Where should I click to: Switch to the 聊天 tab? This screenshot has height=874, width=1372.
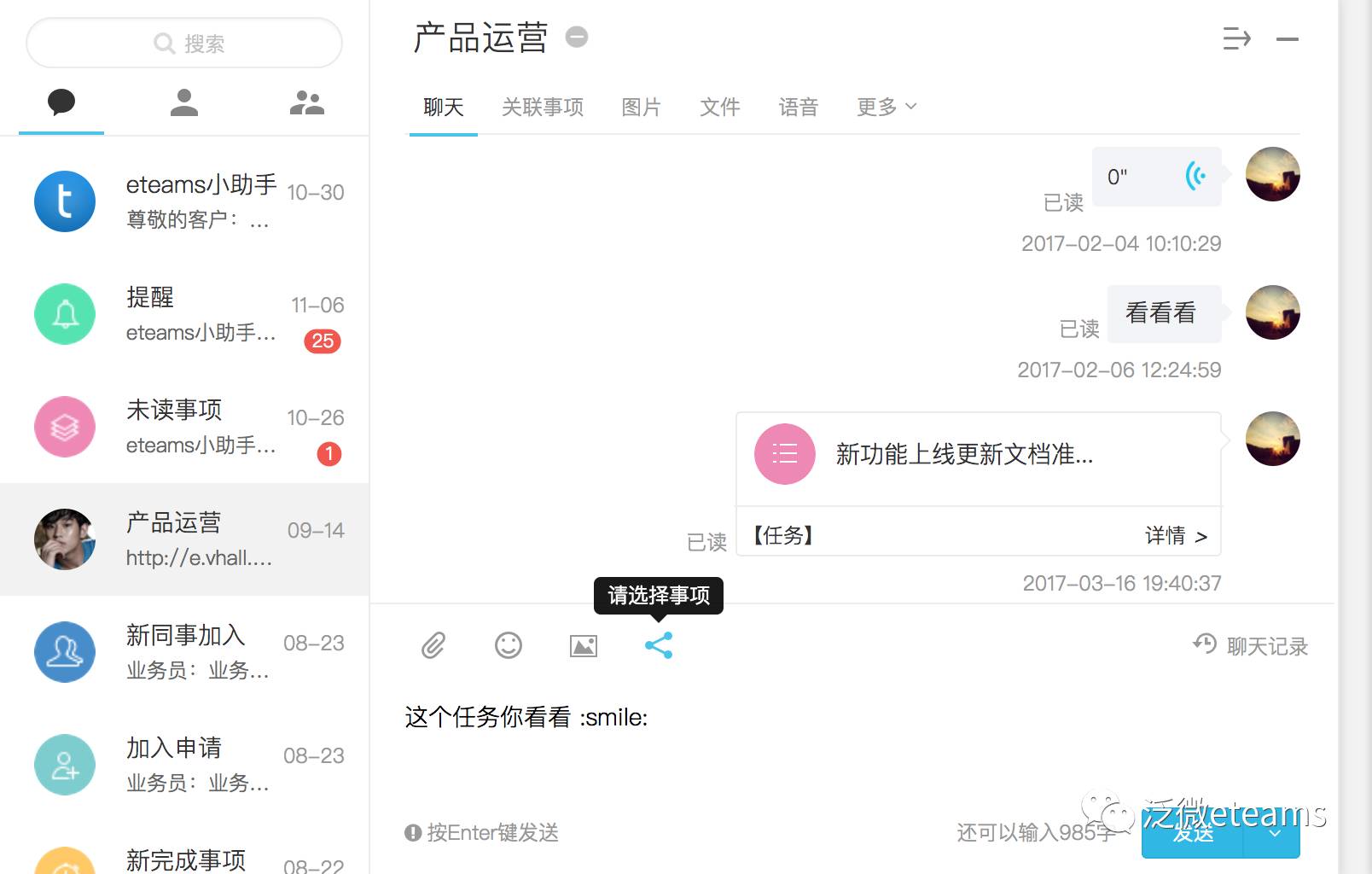[444, 107]
